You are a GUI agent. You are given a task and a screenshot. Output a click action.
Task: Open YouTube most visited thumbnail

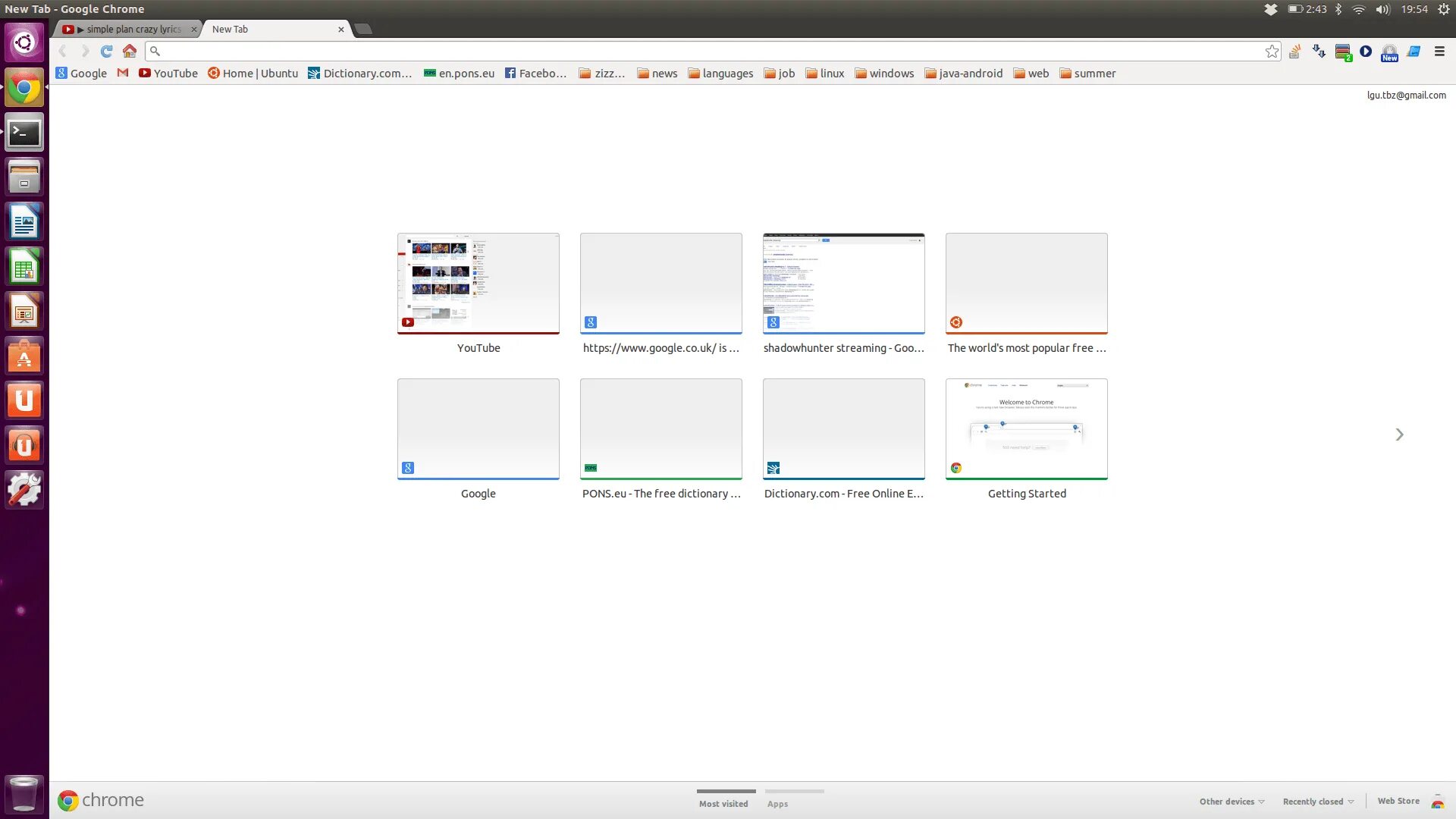coord(479,284)
